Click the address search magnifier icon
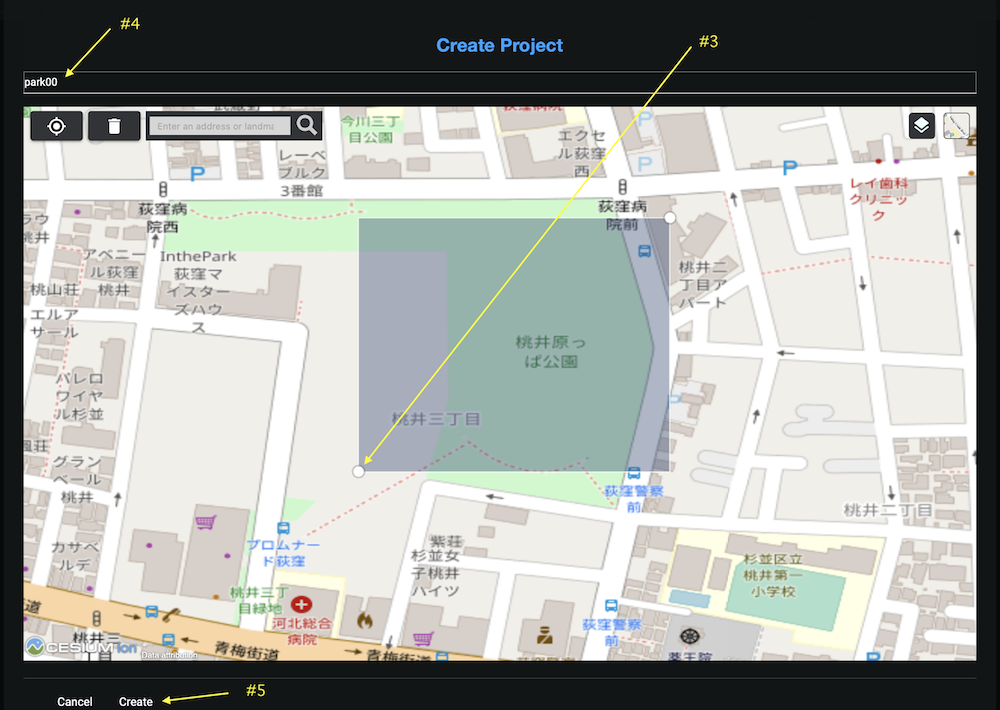Screen dimensions: 1000x710 coord(306,125)
